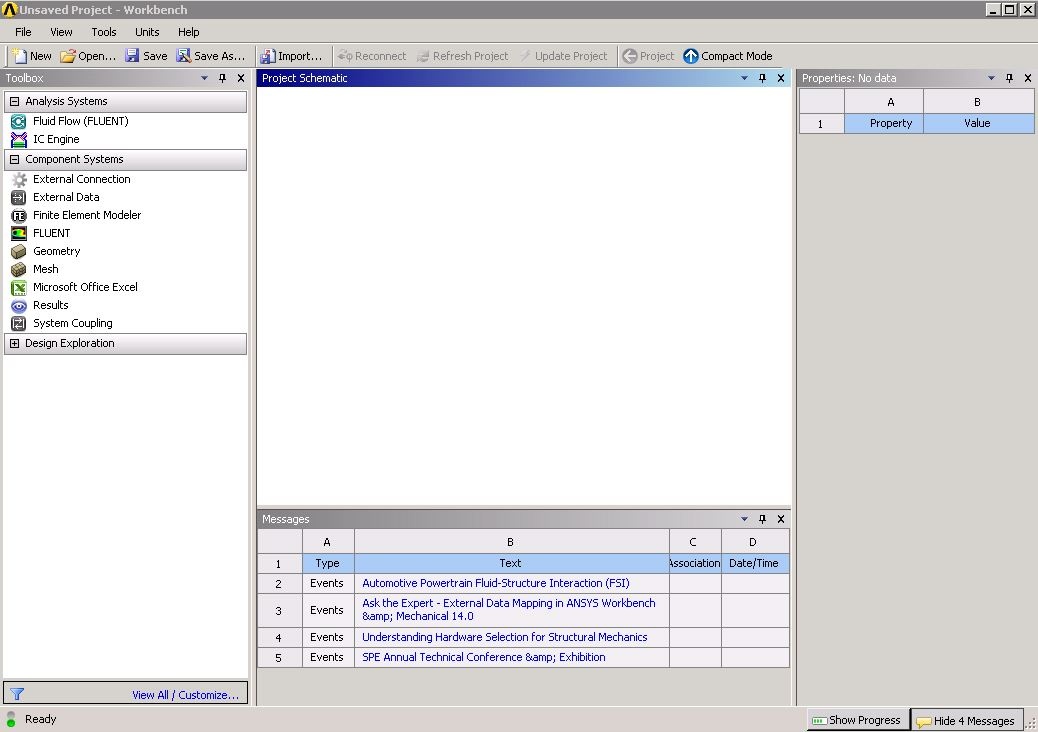
Task: Click the Update Project lightning icon
Action: [x=526, y=56]
